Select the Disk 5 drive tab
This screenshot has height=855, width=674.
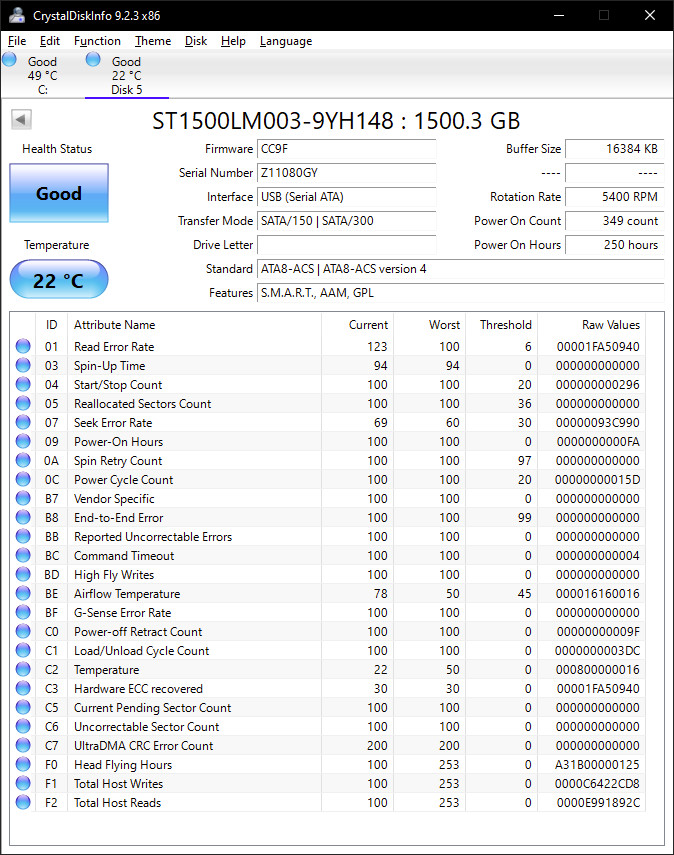click(x=127, y=75)
